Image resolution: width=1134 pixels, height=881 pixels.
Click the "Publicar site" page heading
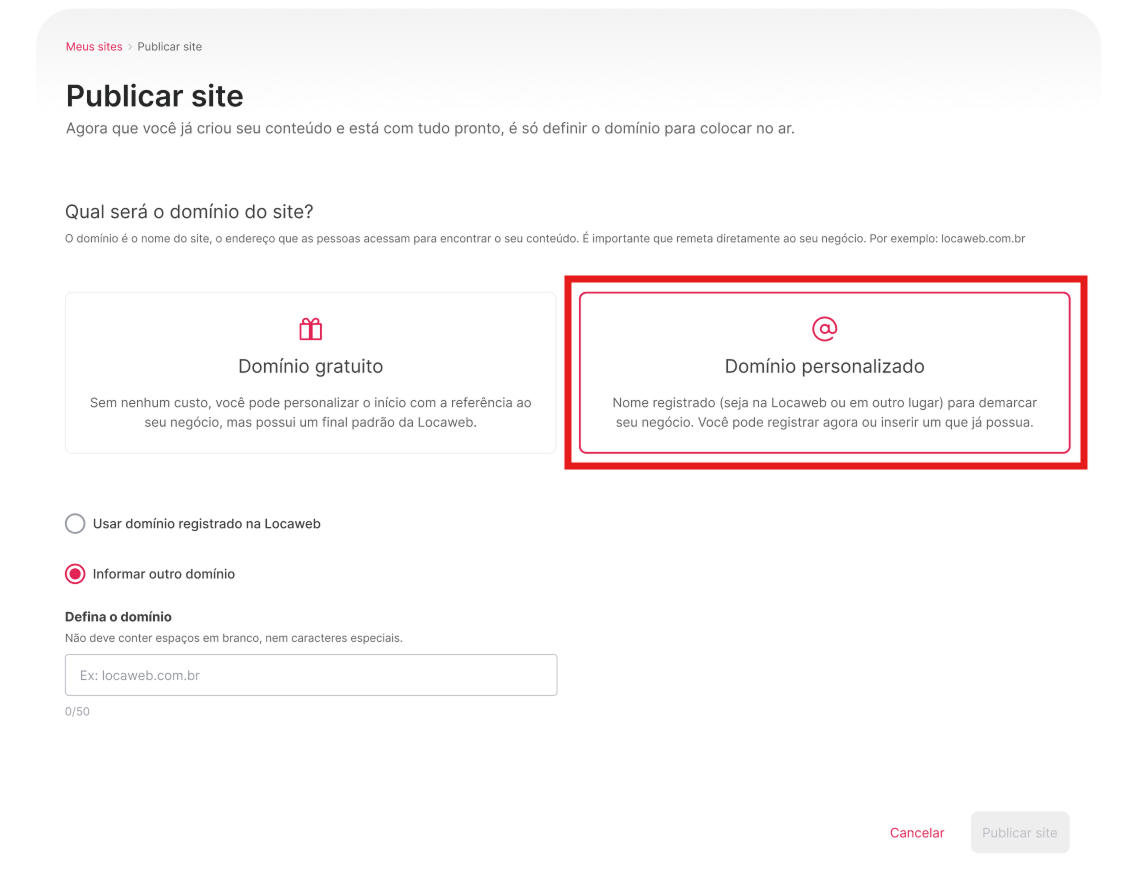click(x=154, y=96)
